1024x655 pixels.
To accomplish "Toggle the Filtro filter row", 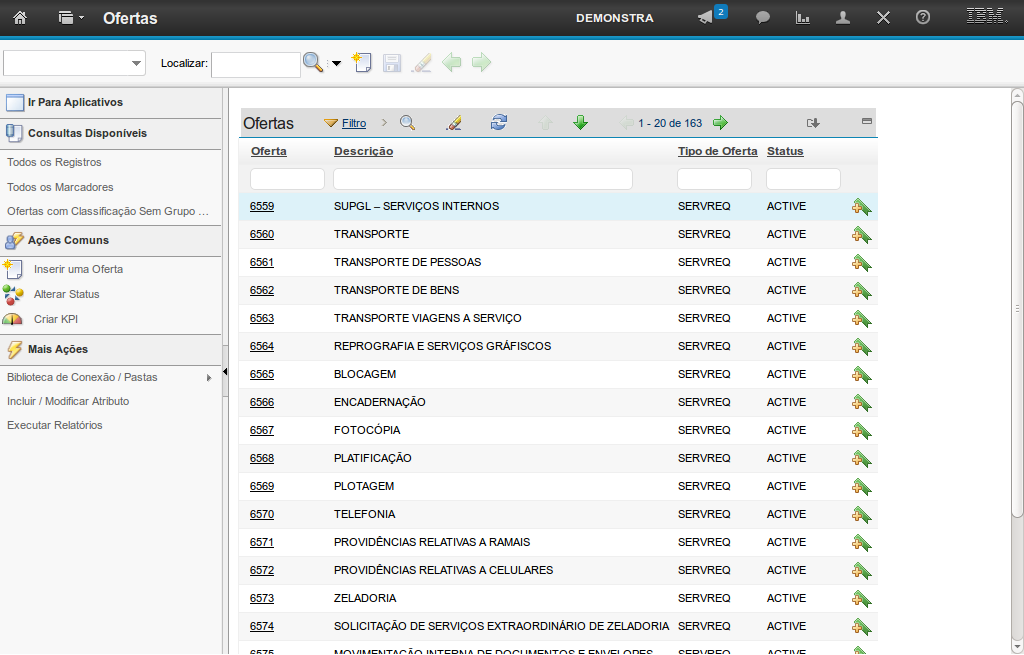I will pos(353,123).
